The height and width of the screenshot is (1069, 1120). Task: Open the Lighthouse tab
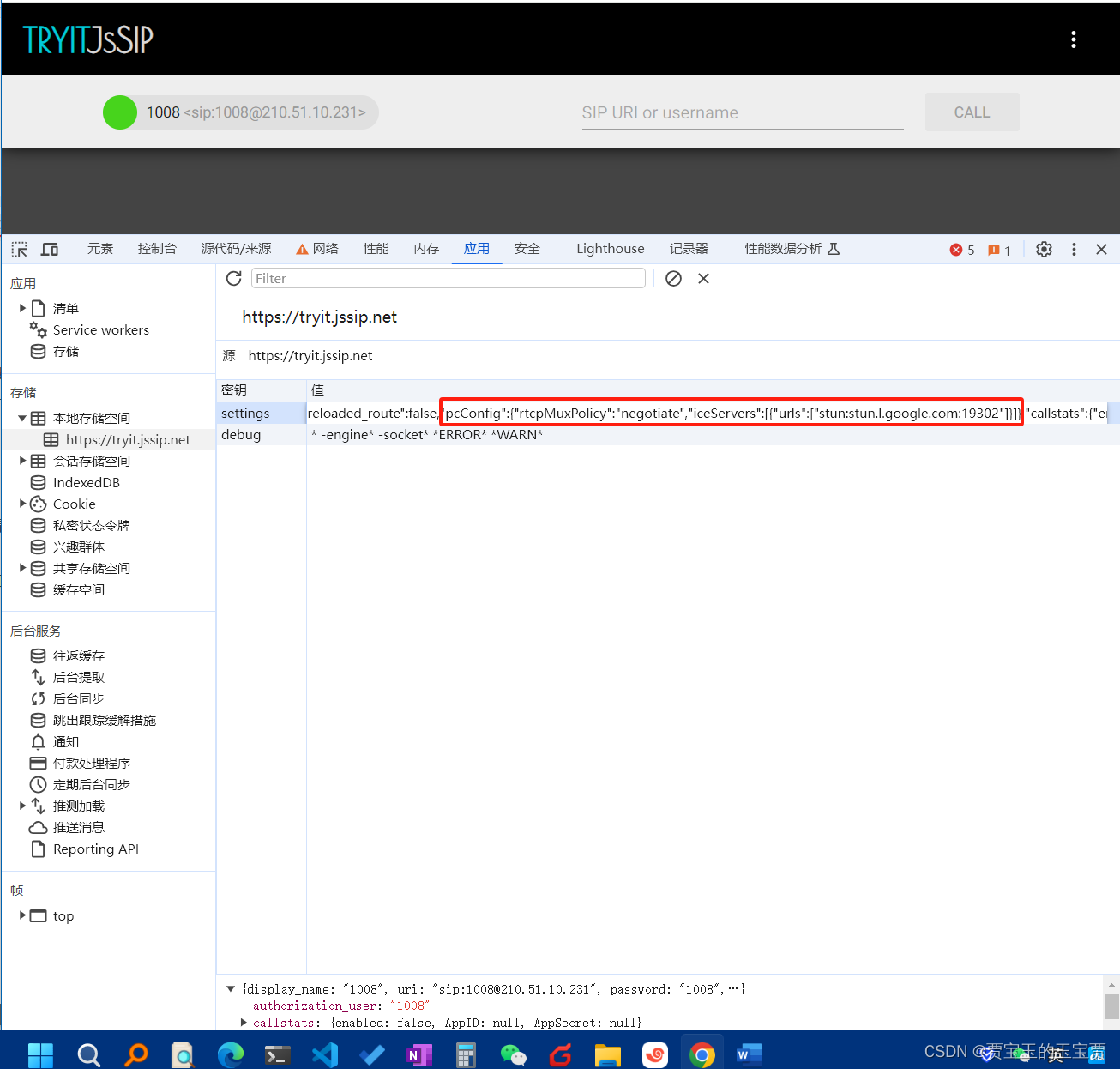[611, 249]
